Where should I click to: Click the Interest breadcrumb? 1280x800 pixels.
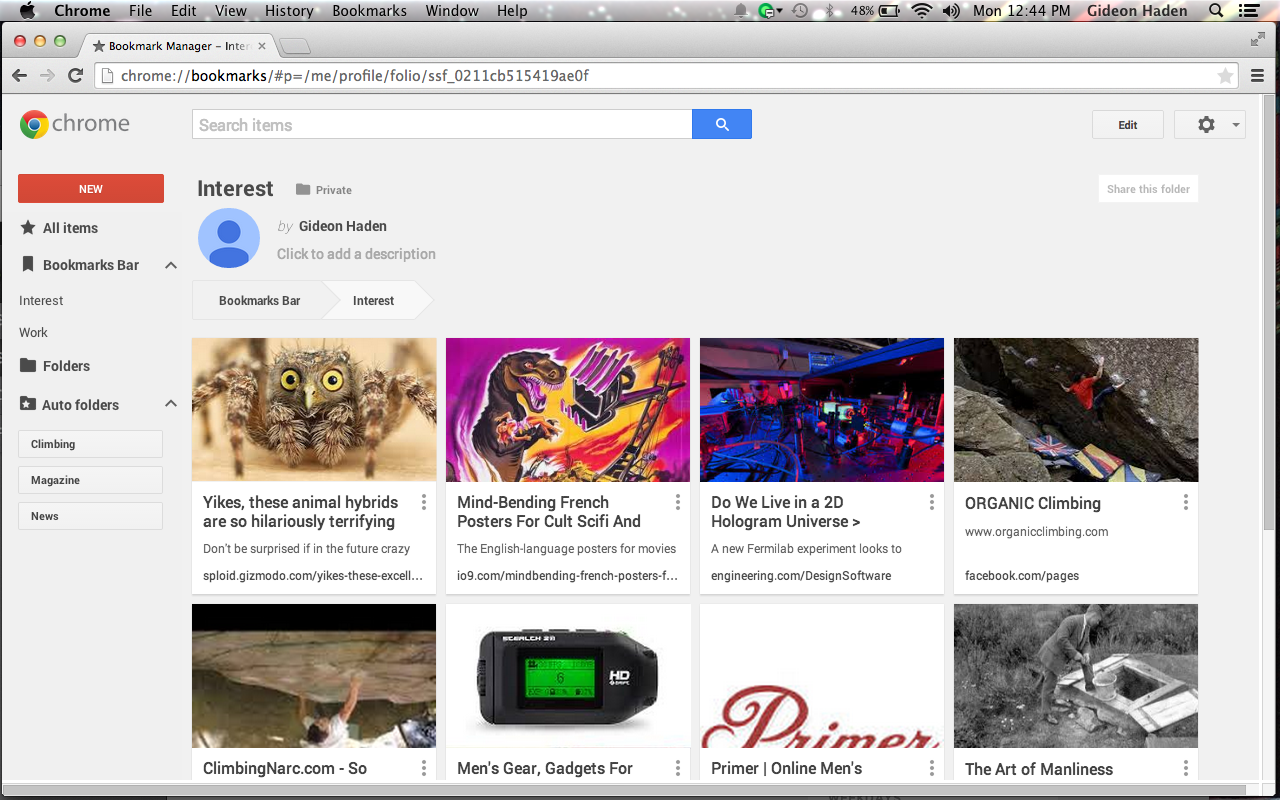coord(373,300)
